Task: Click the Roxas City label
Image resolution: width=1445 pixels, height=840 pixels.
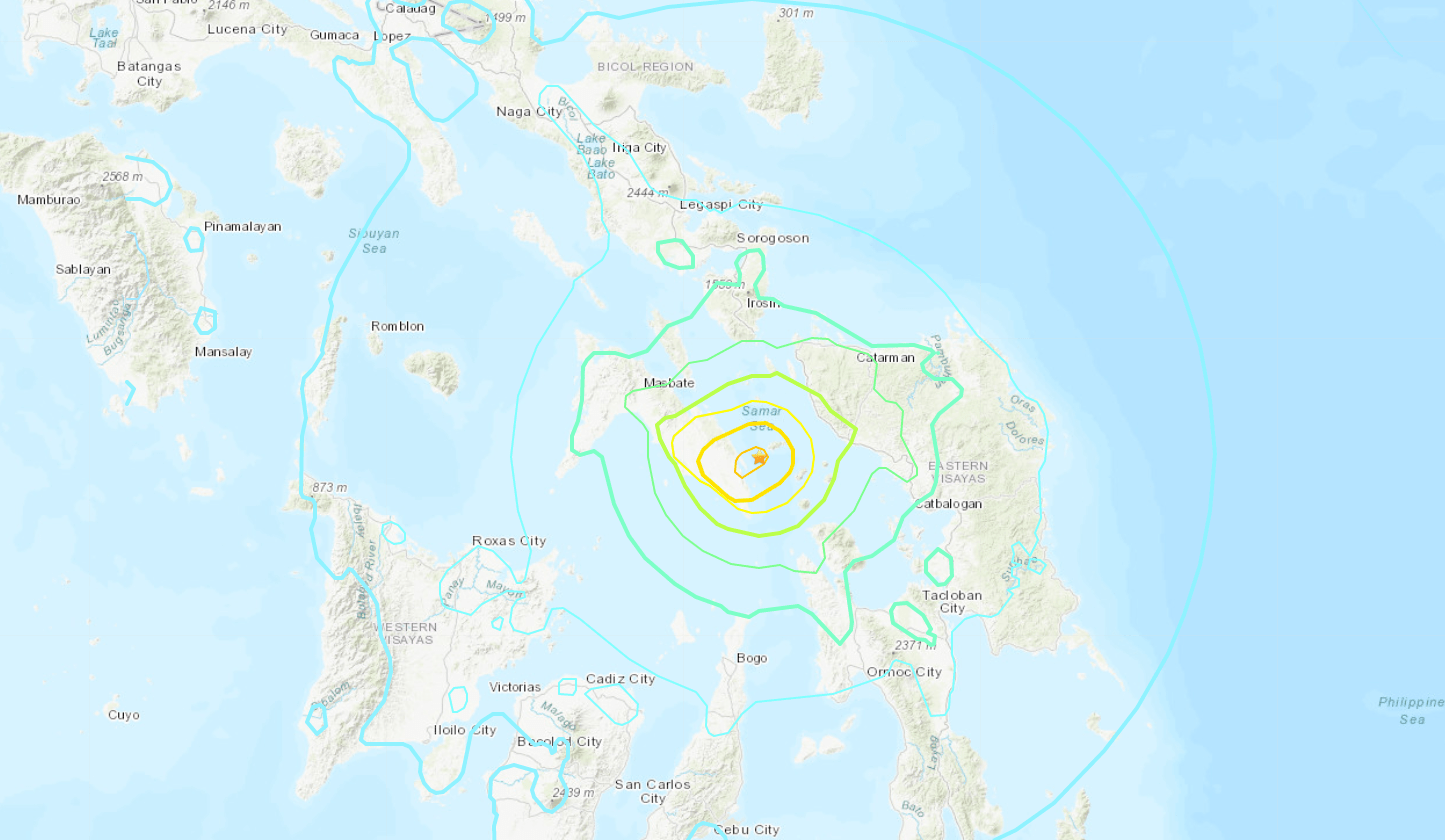Action: (509, 541)
